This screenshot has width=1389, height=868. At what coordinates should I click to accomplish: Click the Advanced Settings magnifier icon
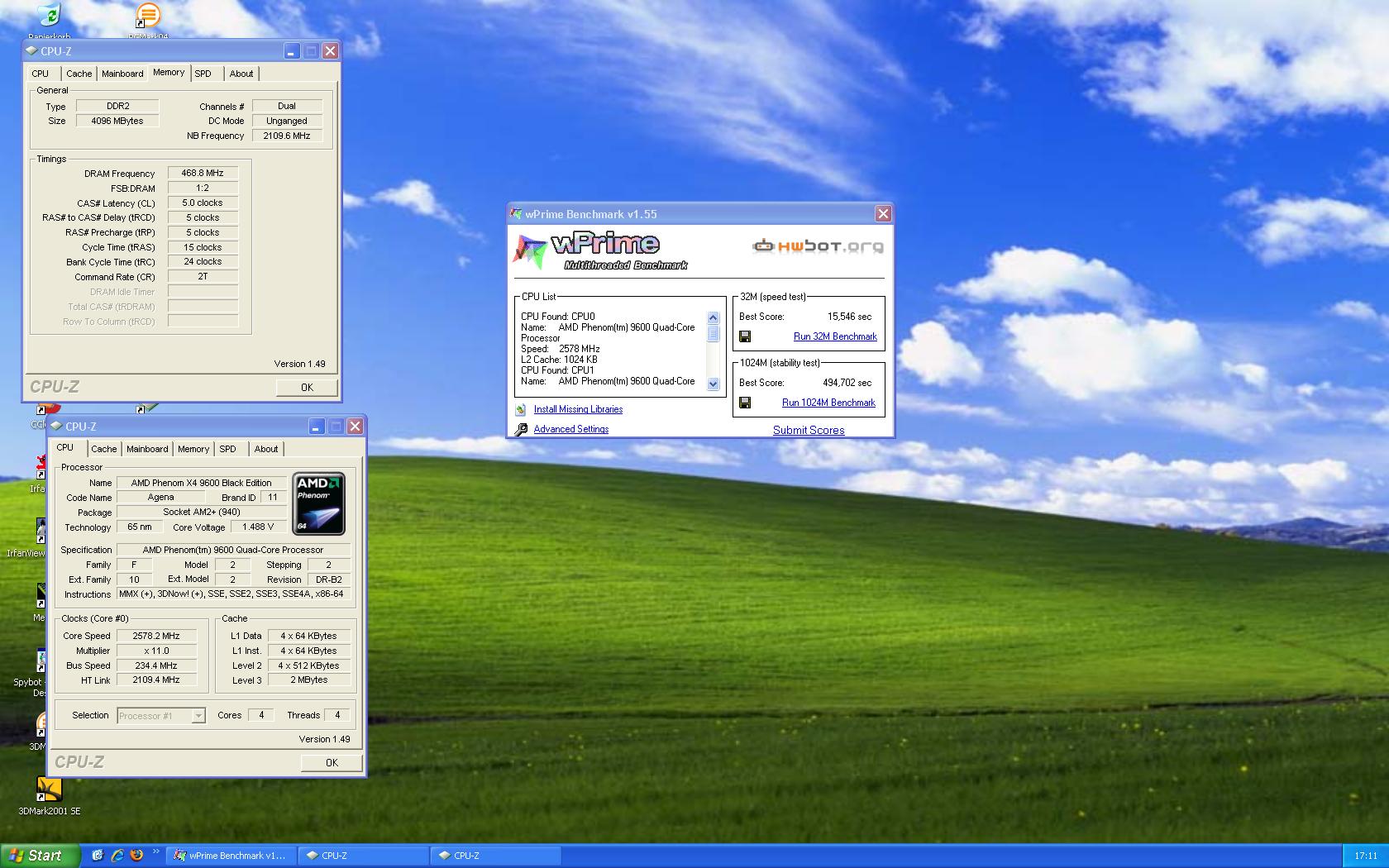521,429
